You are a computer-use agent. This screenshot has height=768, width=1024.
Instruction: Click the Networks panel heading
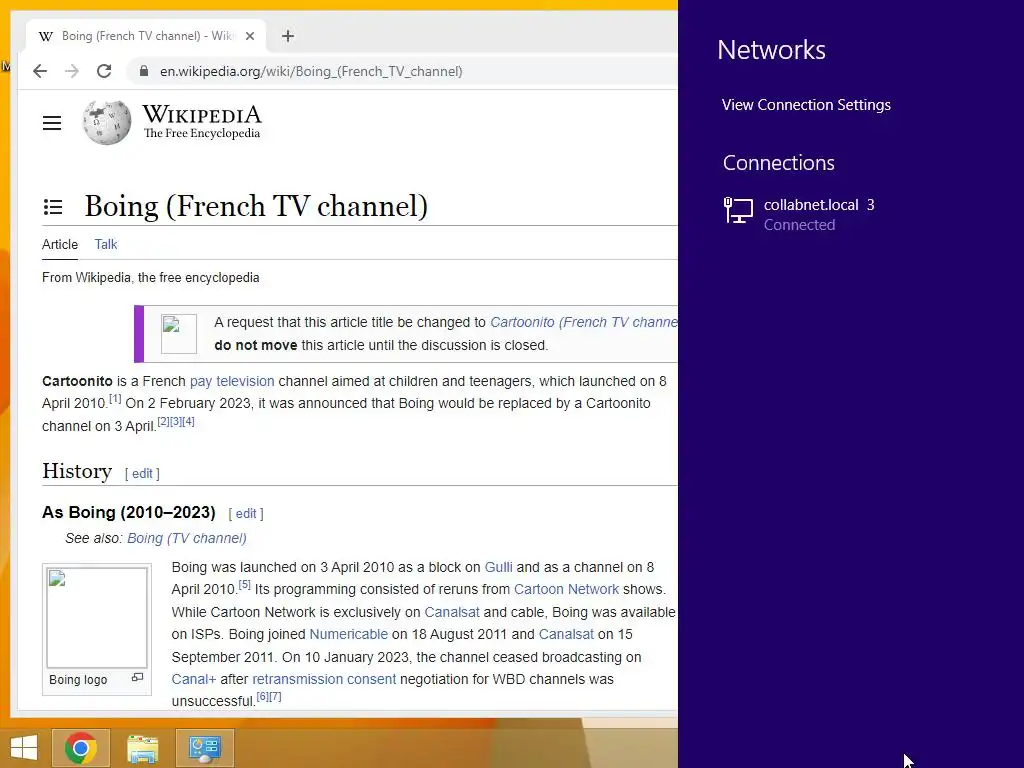coord(771,50)
